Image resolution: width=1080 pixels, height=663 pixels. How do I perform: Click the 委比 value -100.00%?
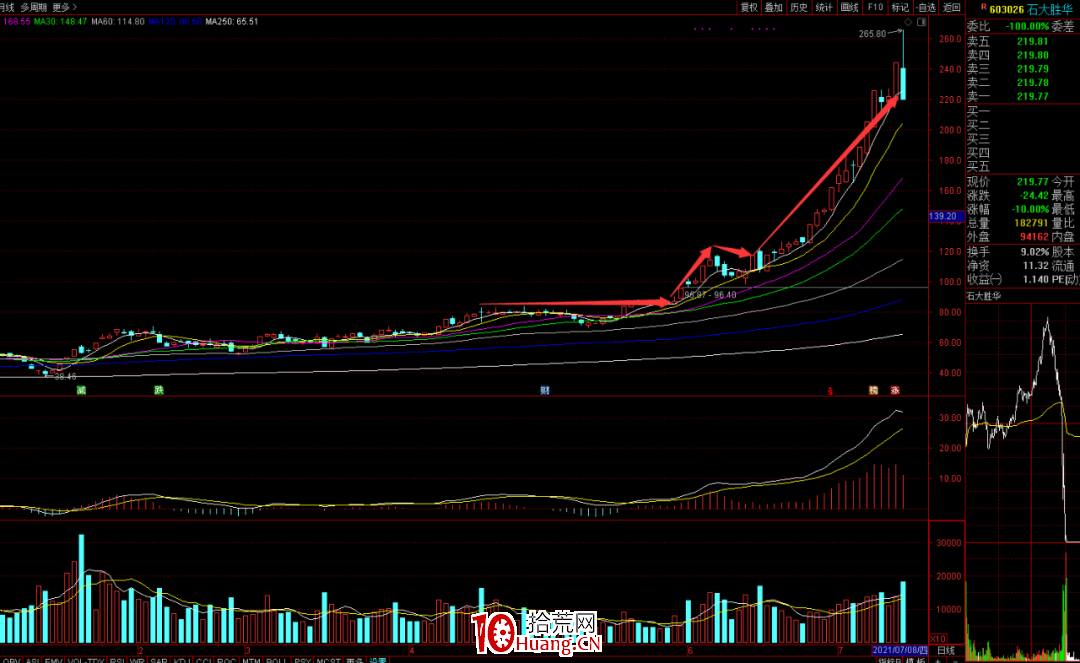tap(1027, 26)
